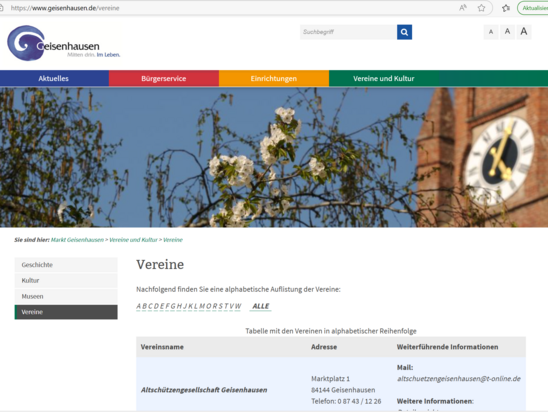Select Kultur in the sidebar
The width and height of the screenshot is (548, 412).
point(66,281)
